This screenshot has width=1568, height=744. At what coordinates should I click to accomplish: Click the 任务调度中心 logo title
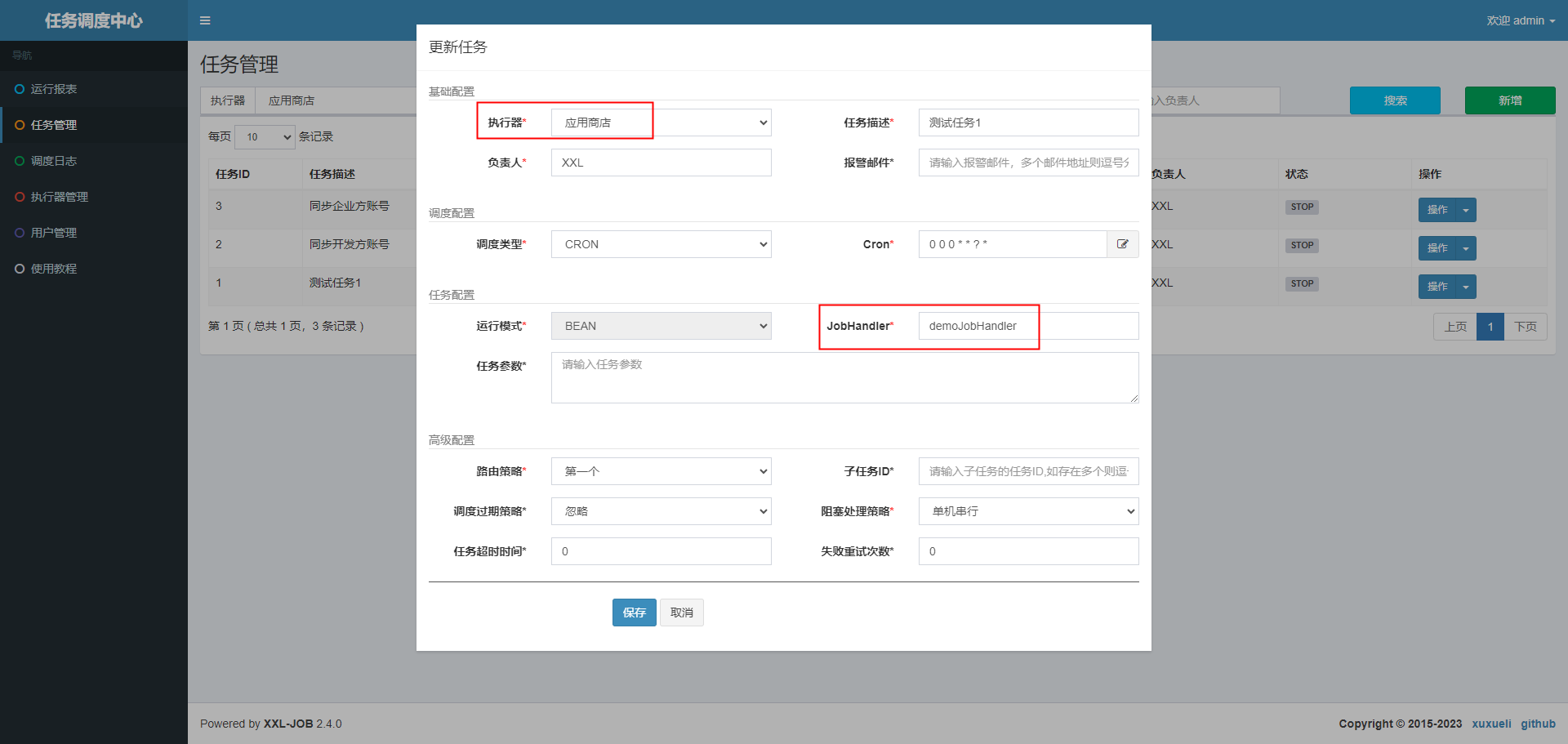94,20
